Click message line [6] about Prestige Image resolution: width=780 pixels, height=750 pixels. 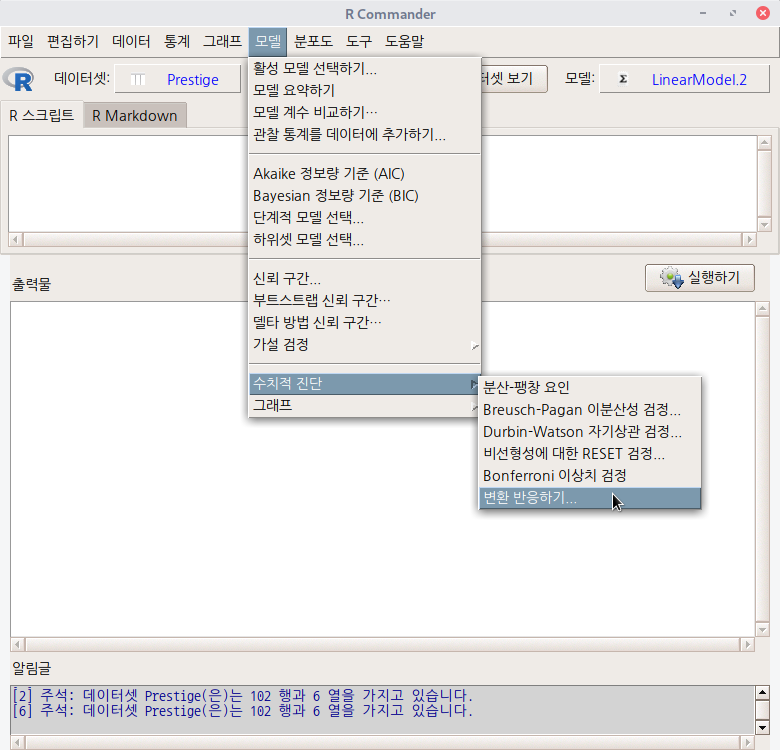(x=242, y=710)
